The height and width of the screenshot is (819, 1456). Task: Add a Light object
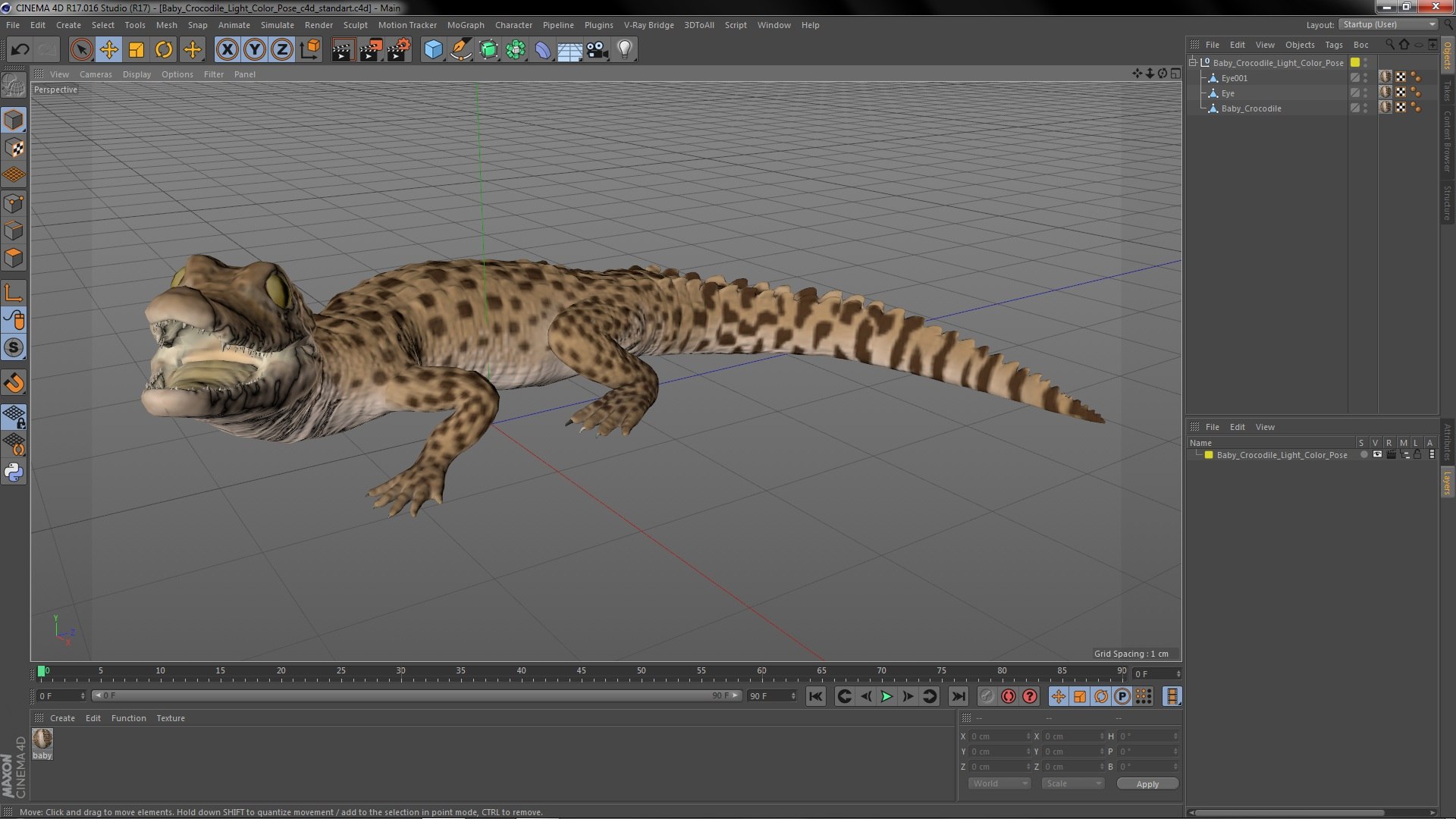[x=625, y=50]
